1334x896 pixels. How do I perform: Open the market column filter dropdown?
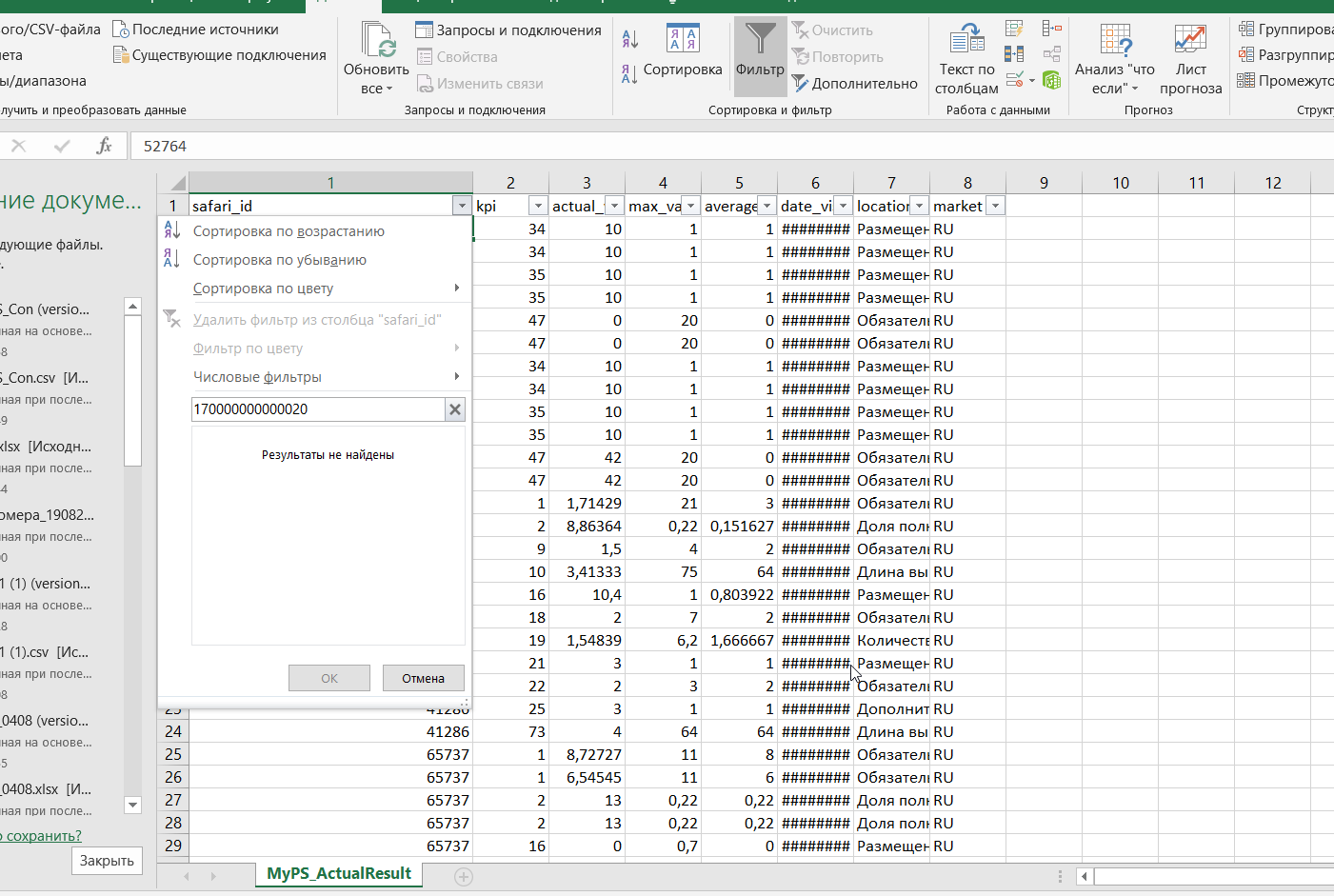coord(995,206)
